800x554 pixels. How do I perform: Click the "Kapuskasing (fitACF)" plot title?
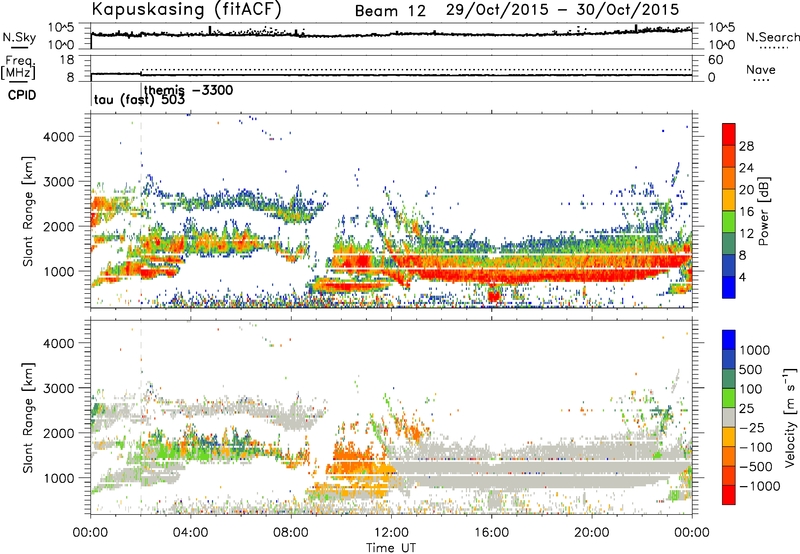(186, 9)
